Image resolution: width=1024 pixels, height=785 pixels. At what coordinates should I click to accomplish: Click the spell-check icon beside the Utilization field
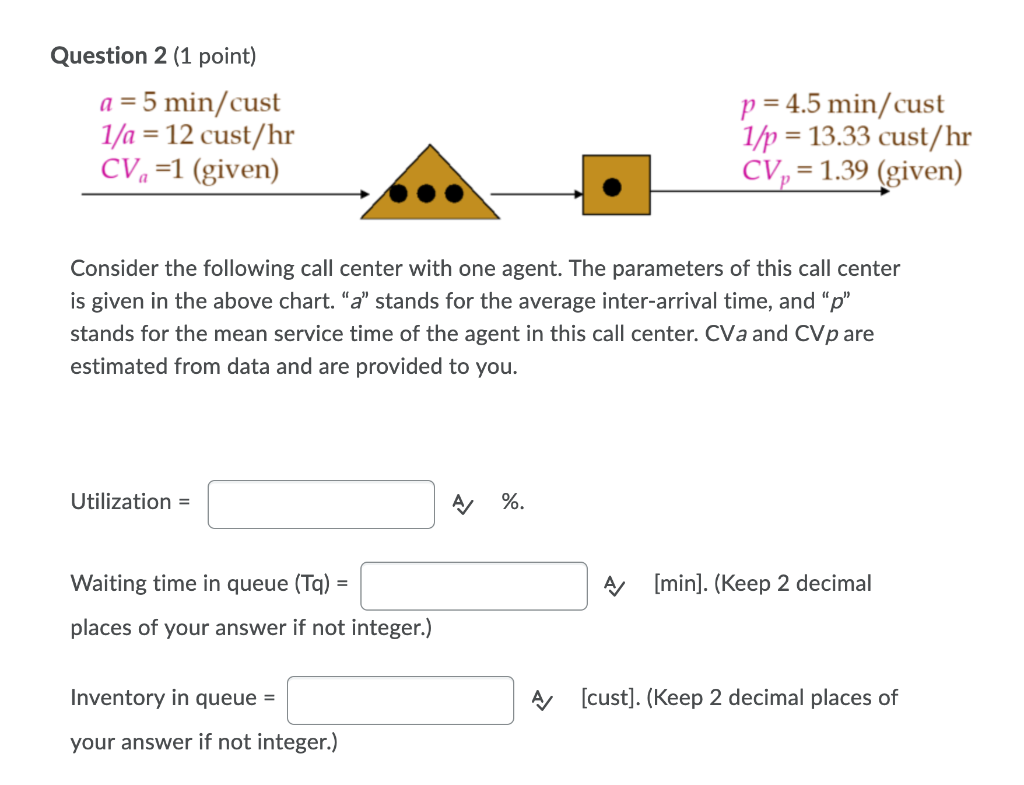click(x=461, y=505)
